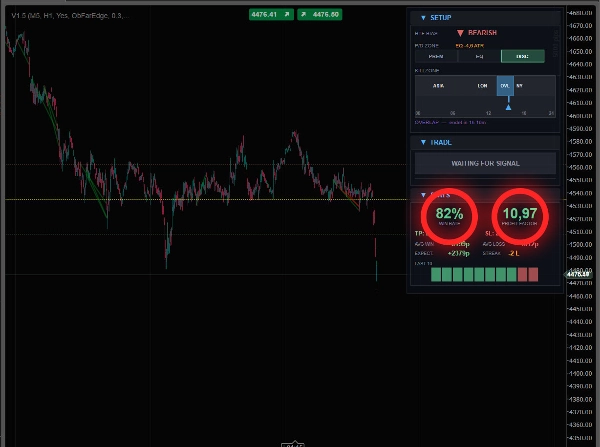Screen dimensions: 600x447
Task: Click the arrow icon beside 4476.41
Action: 287,15
